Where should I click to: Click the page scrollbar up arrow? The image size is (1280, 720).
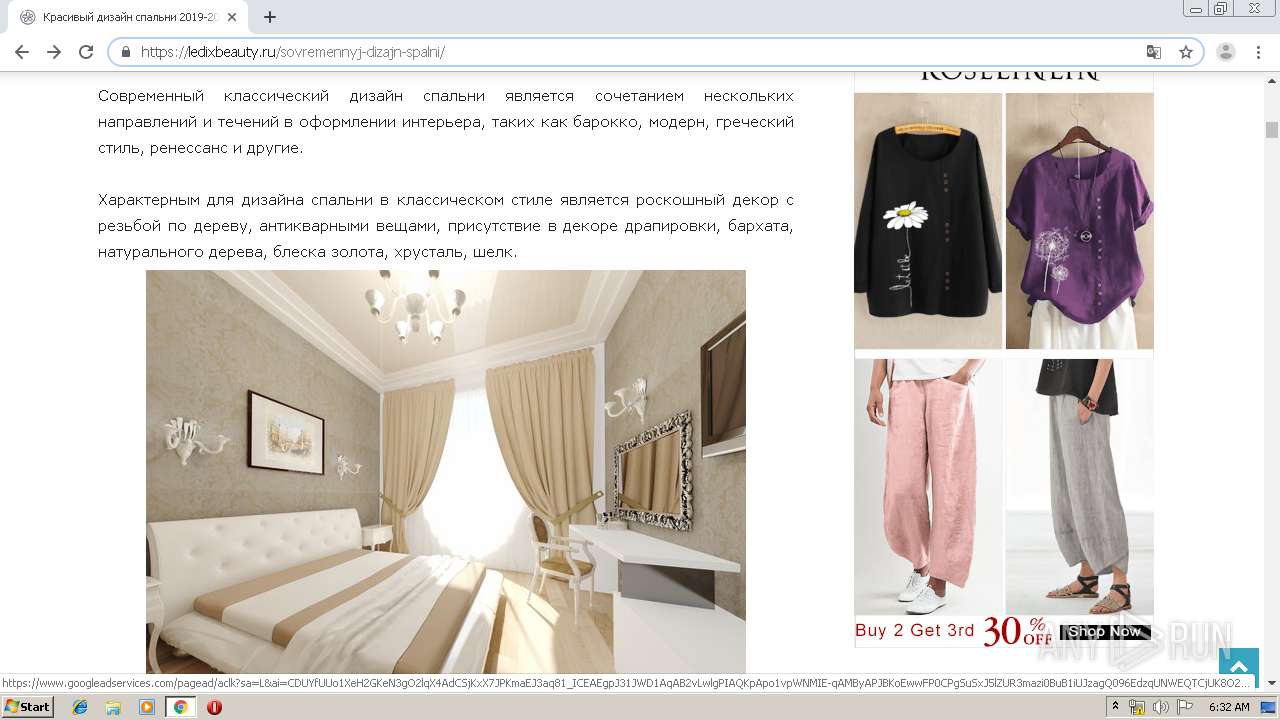pyautogui.click(x=1272, y=80)
